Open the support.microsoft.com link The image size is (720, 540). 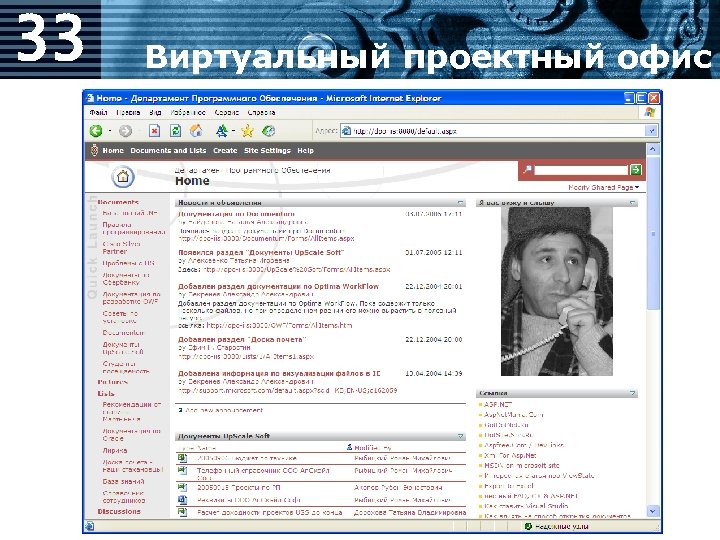287,391
